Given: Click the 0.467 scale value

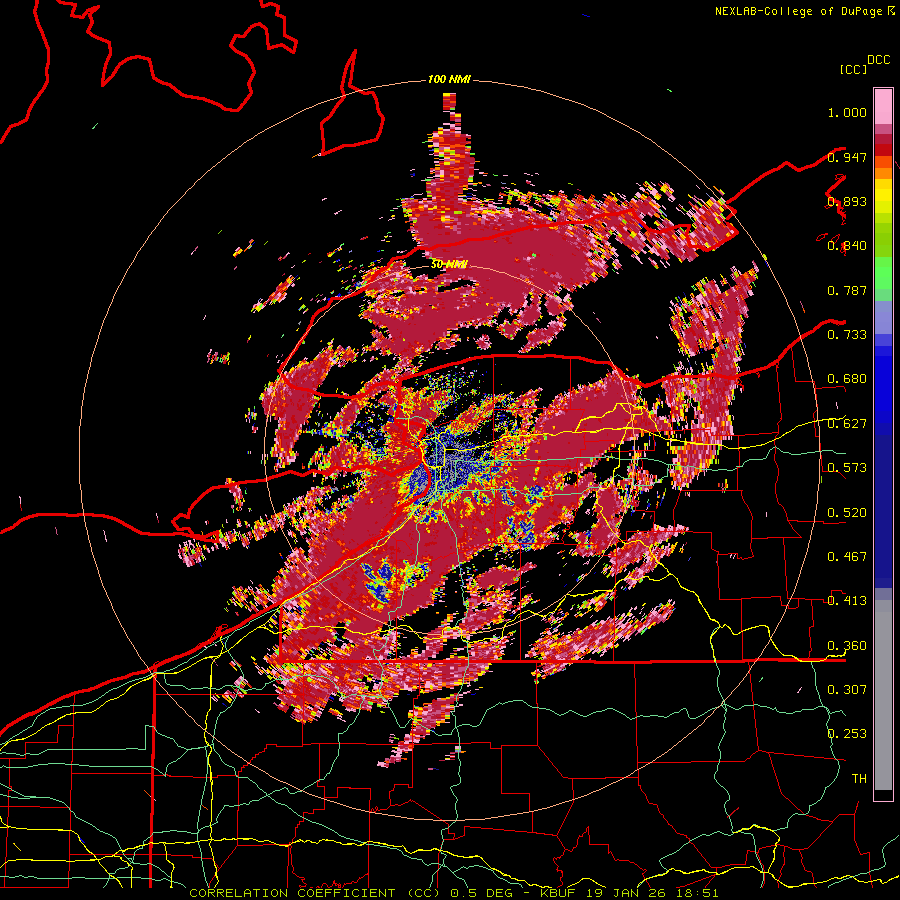Looking at the screenshot, I should click(847, 556).
